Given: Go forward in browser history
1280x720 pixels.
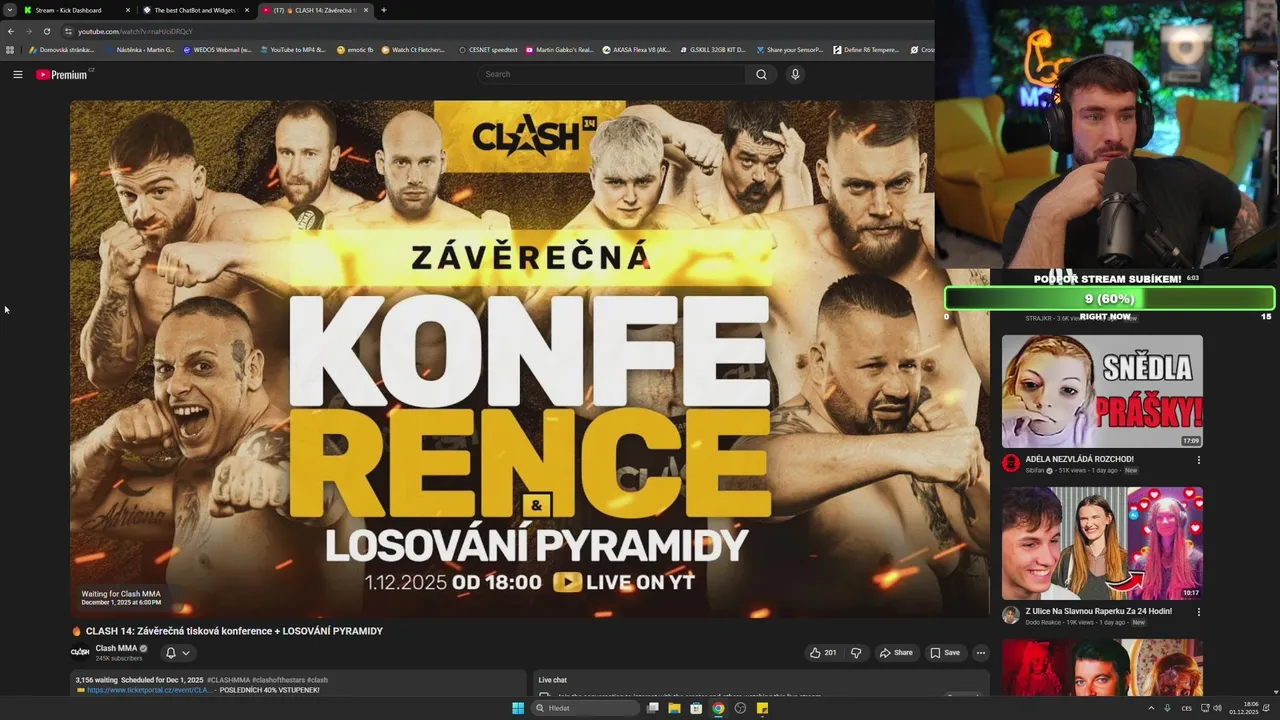Looking at the screenshot, I should [x=28, y=31].
